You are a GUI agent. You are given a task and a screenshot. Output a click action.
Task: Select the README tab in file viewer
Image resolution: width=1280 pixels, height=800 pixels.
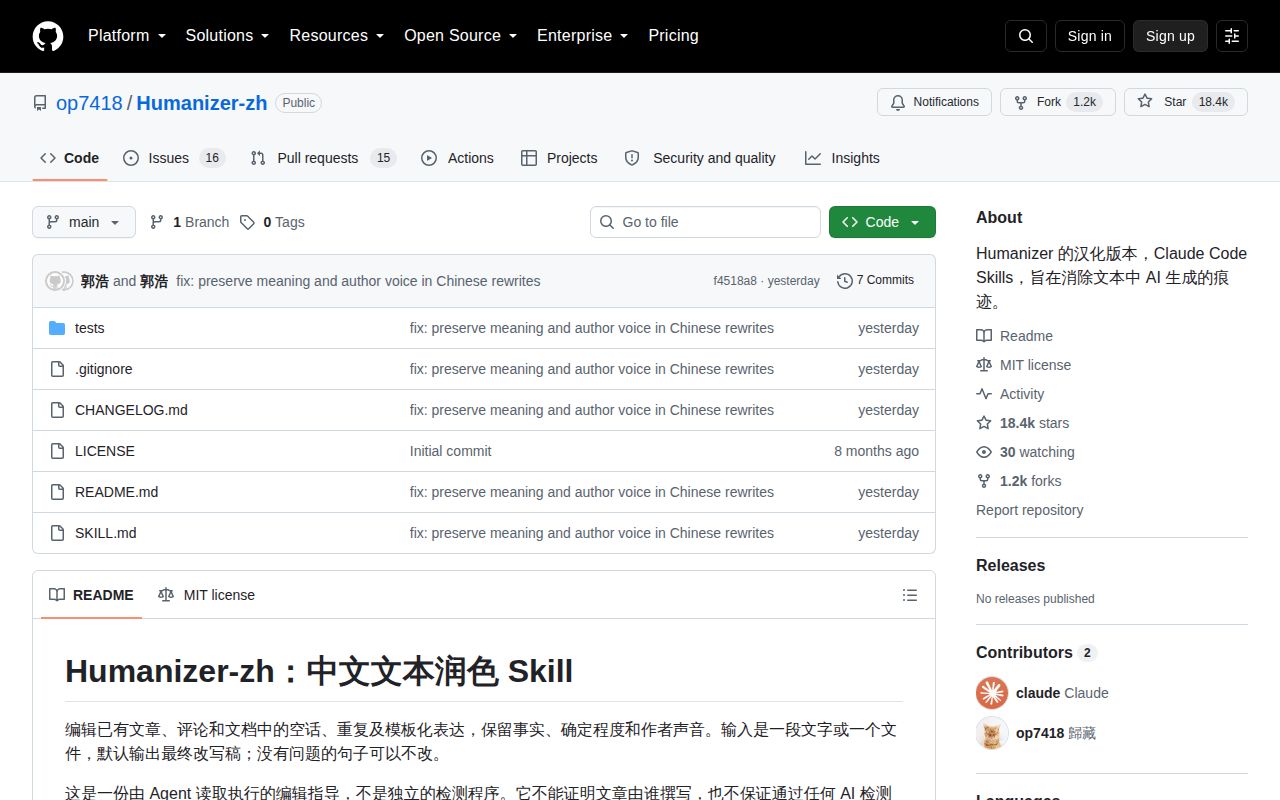pos(91,595)
